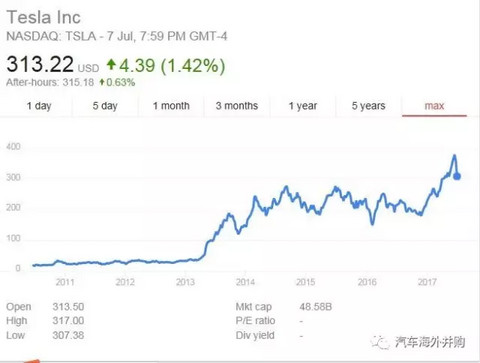Click the green up arrow beside 4.39
Screen dimensions: 480x363
(x=111, y=64)
